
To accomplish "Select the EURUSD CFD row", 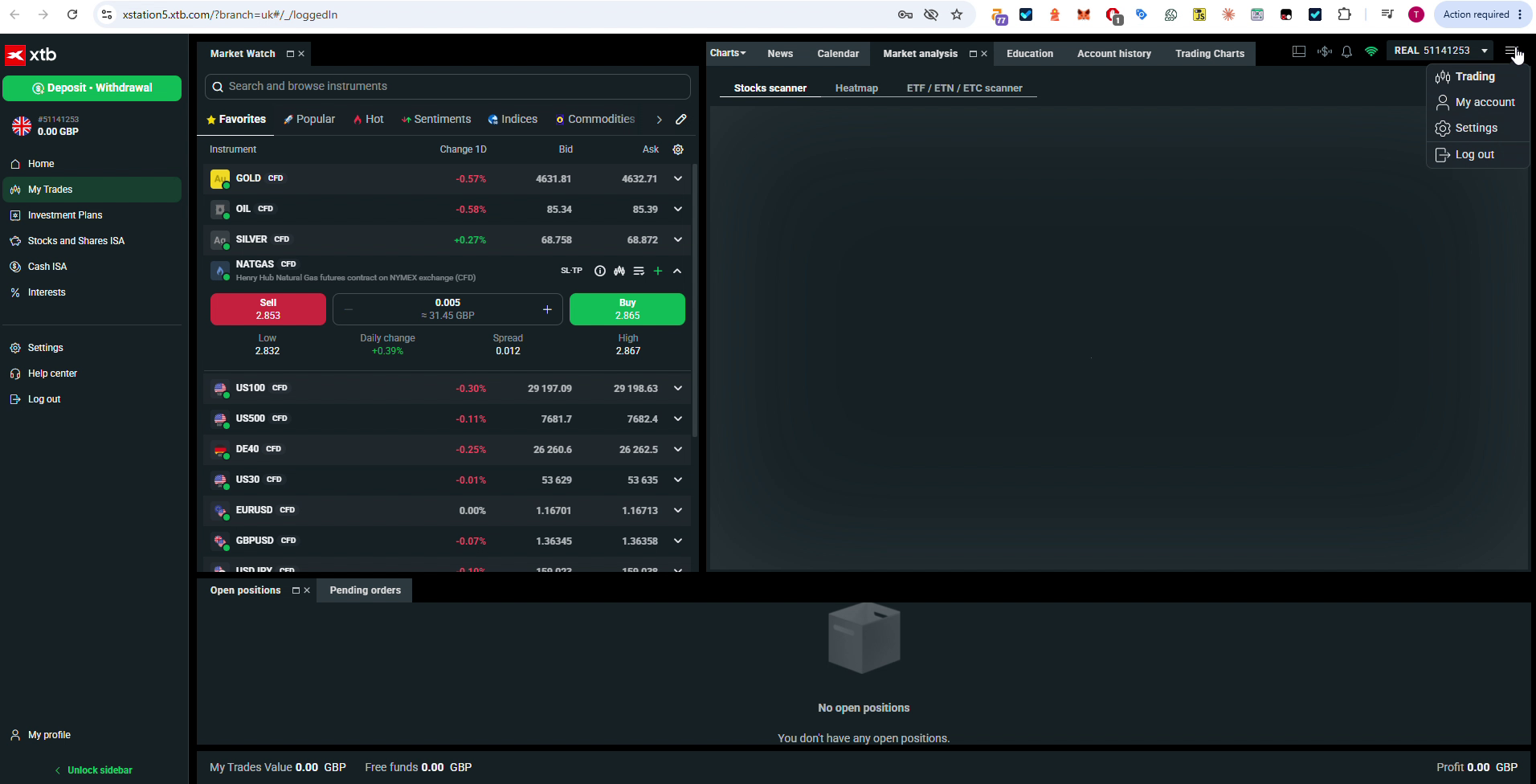I will (x=447, y=510).
